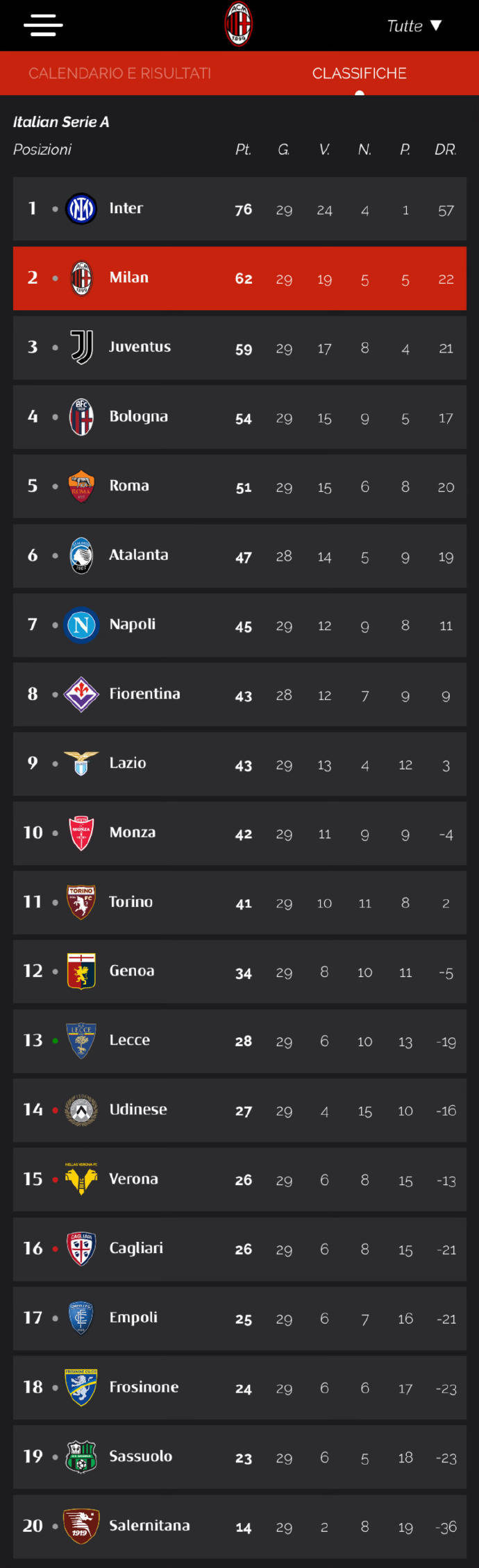Screen dimensions: 479x1568
Task: Click the Torino team name
Action: pos(131,902)
